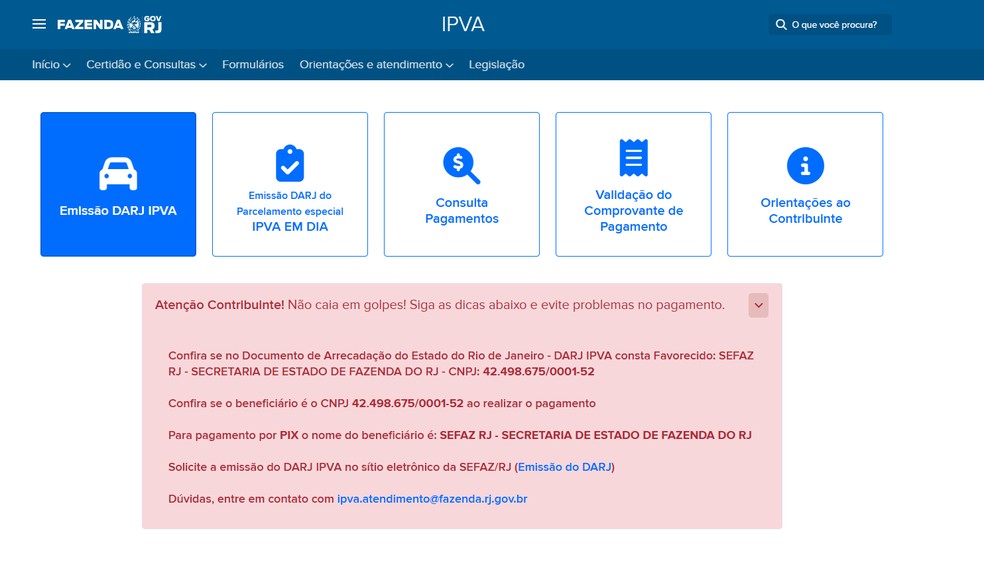Viewport: 984px width, 561px height.
Task: Expand Orientações e atendimento dropdown
Action: click(x=376, y=65)
